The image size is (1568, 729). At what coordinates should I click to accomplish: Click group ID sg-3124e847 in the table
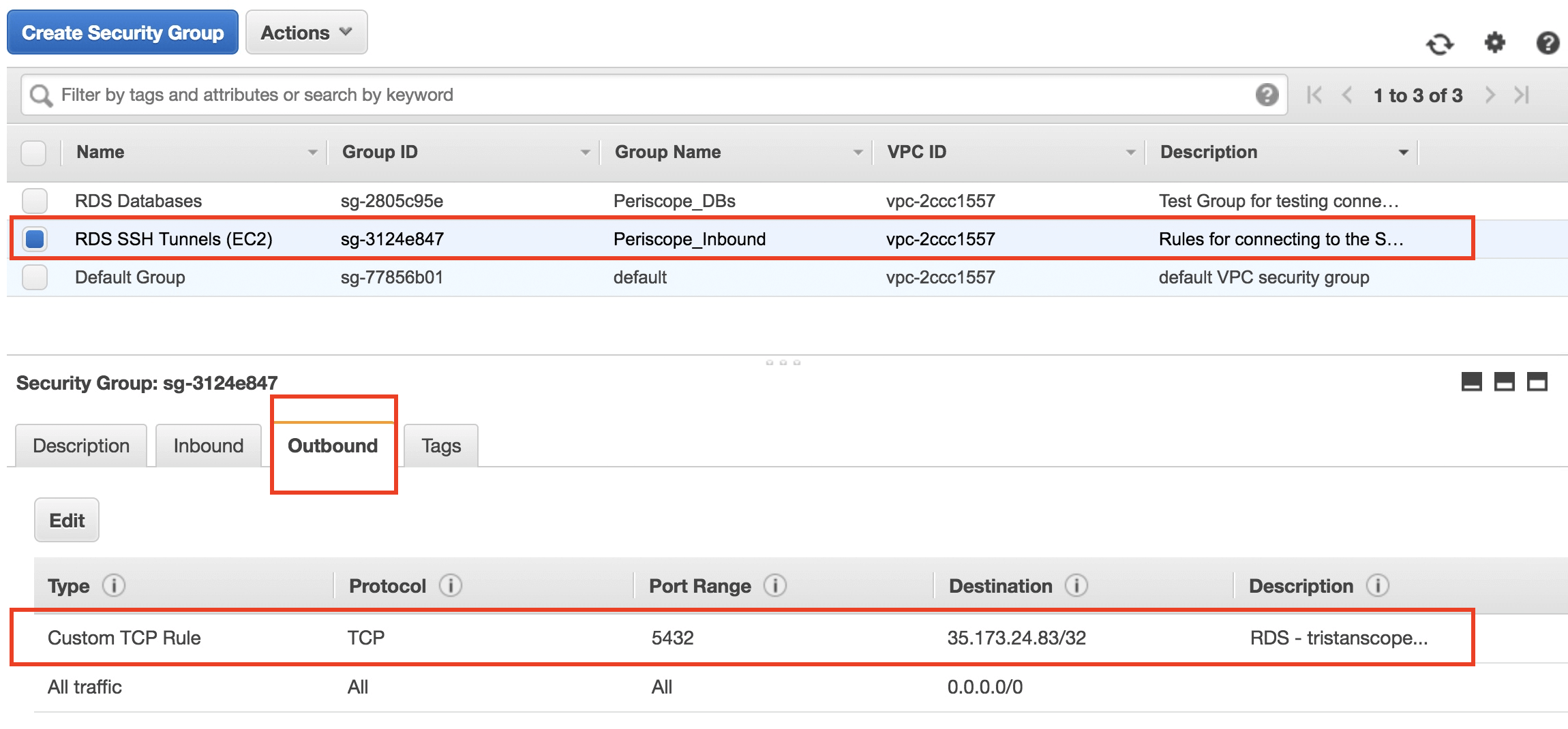(392, 239)
